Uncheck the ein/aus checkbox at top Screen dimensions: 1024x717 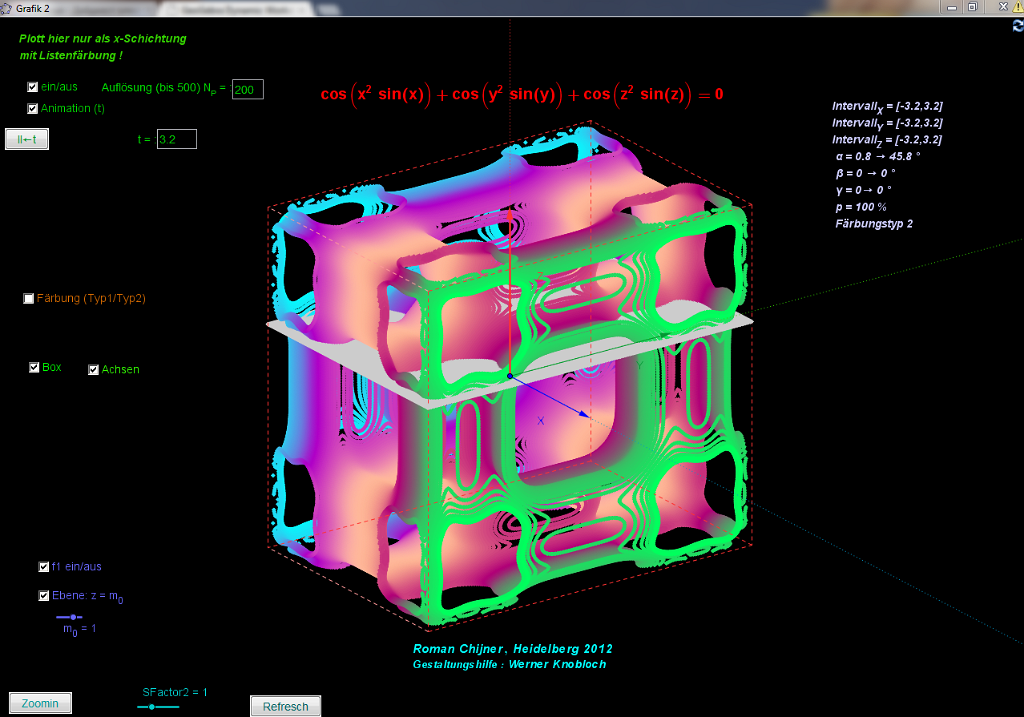pyautogui.click(x=33, y=87)
